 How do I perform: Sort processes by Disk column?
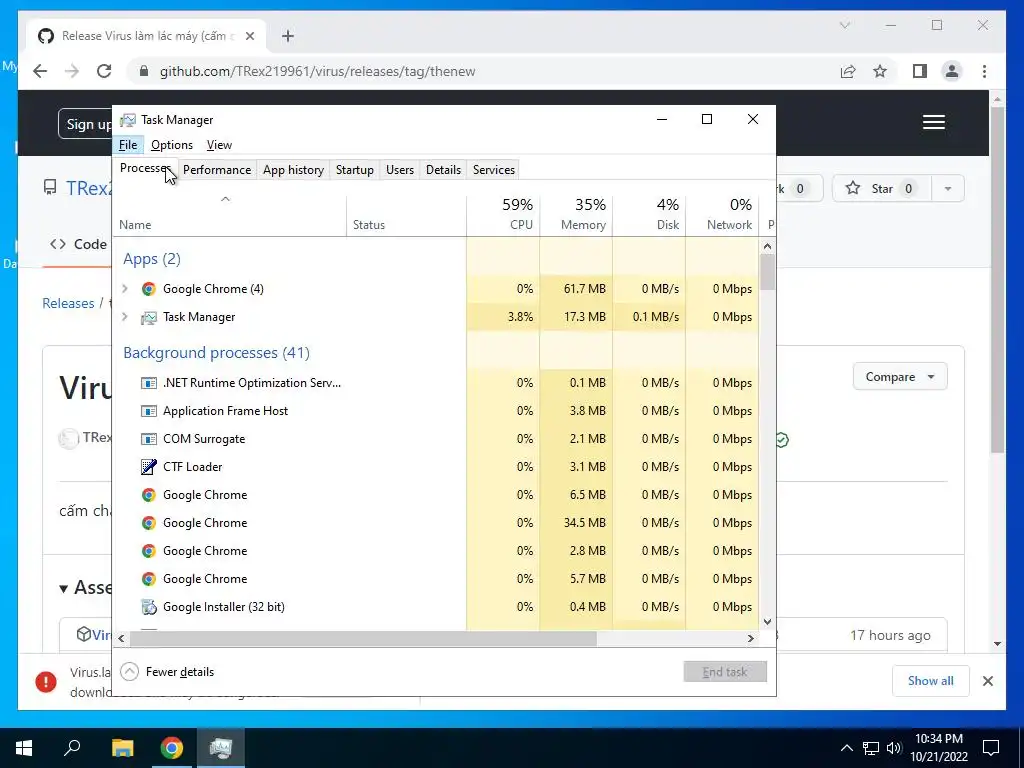coord(650,214)
